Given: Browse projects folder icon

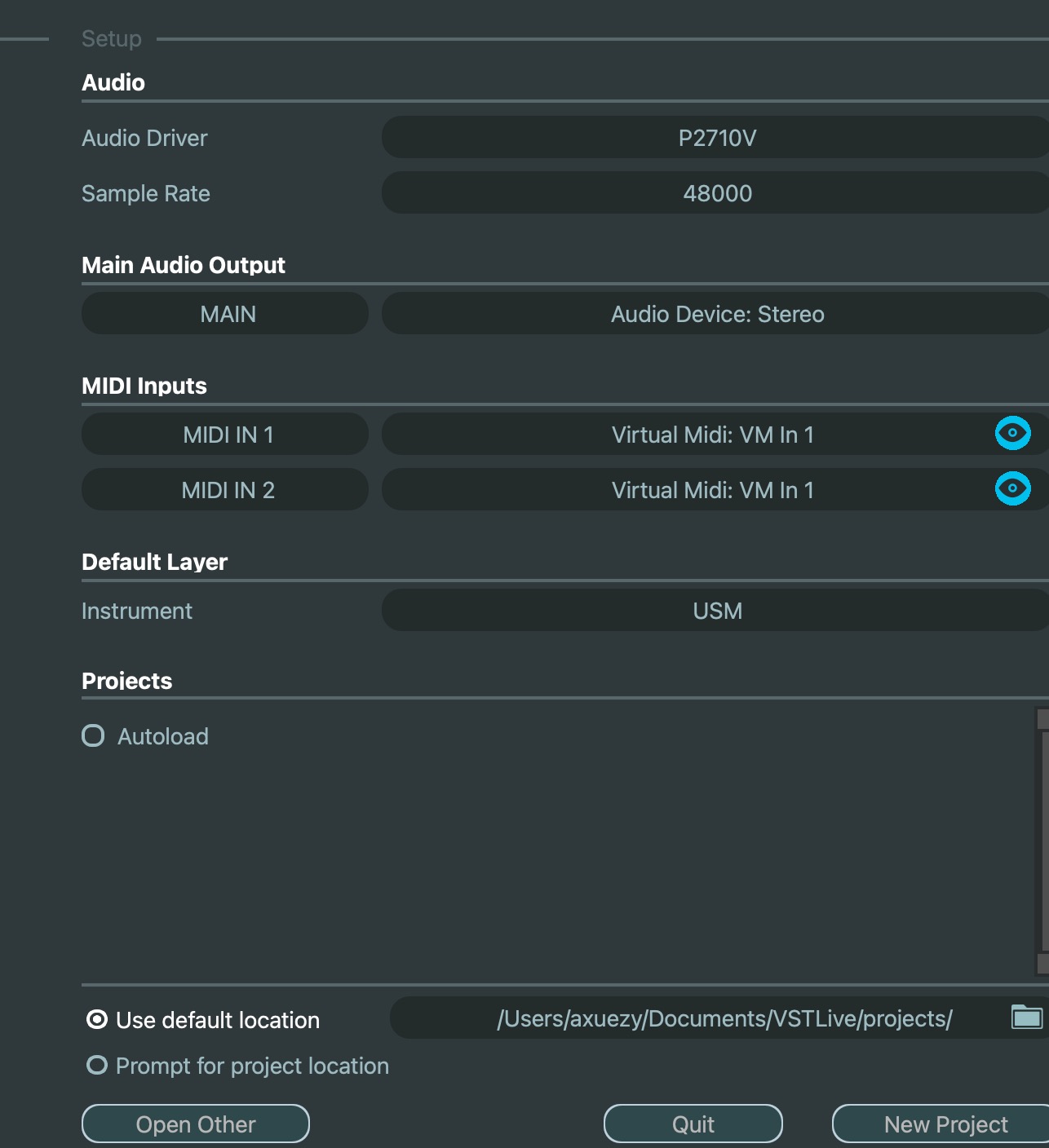Looking at the screenshot, I should (x=1027, y=1018).
